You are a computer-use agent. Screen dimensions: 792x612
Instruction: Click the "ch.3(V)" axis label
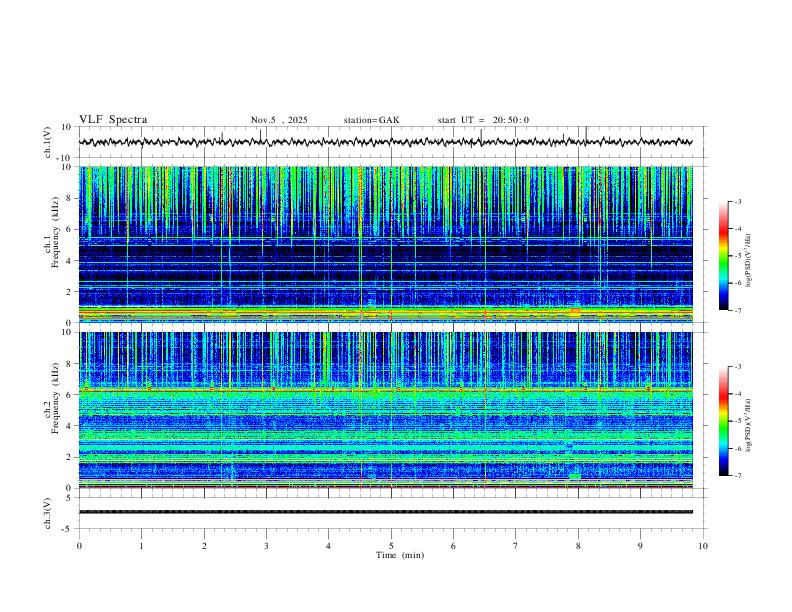click(x=47, y=514)
